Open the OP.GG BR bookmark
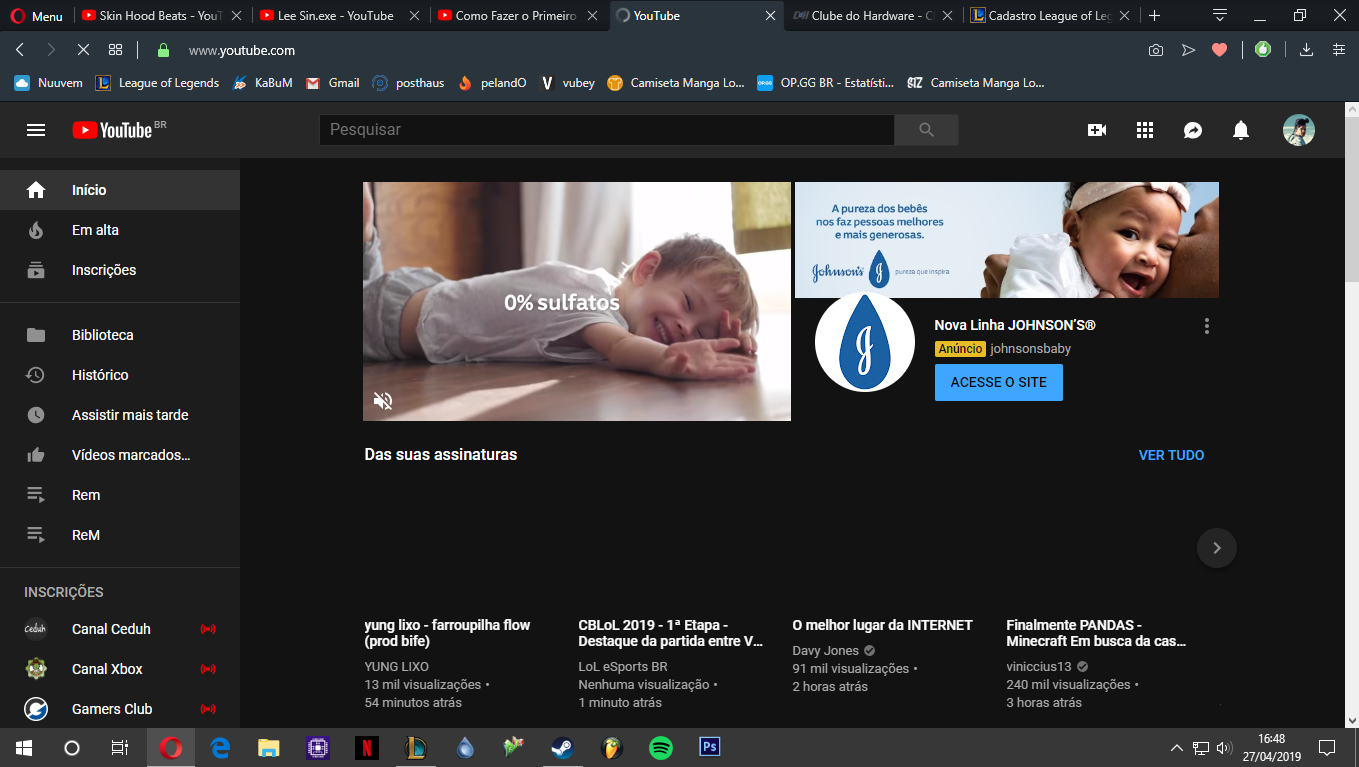 [826, 83]
